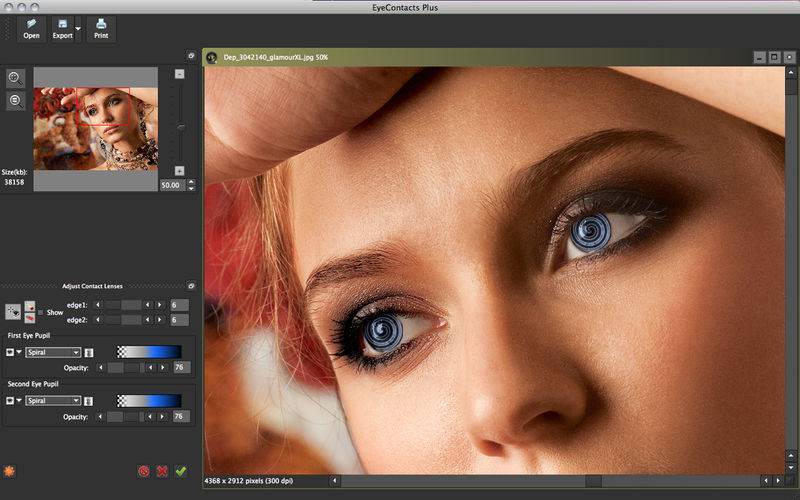This screenshot has width=800, height=500.
Task: Click the horizontal scrollbar rightmost arrow
Action: pos(778,481)
